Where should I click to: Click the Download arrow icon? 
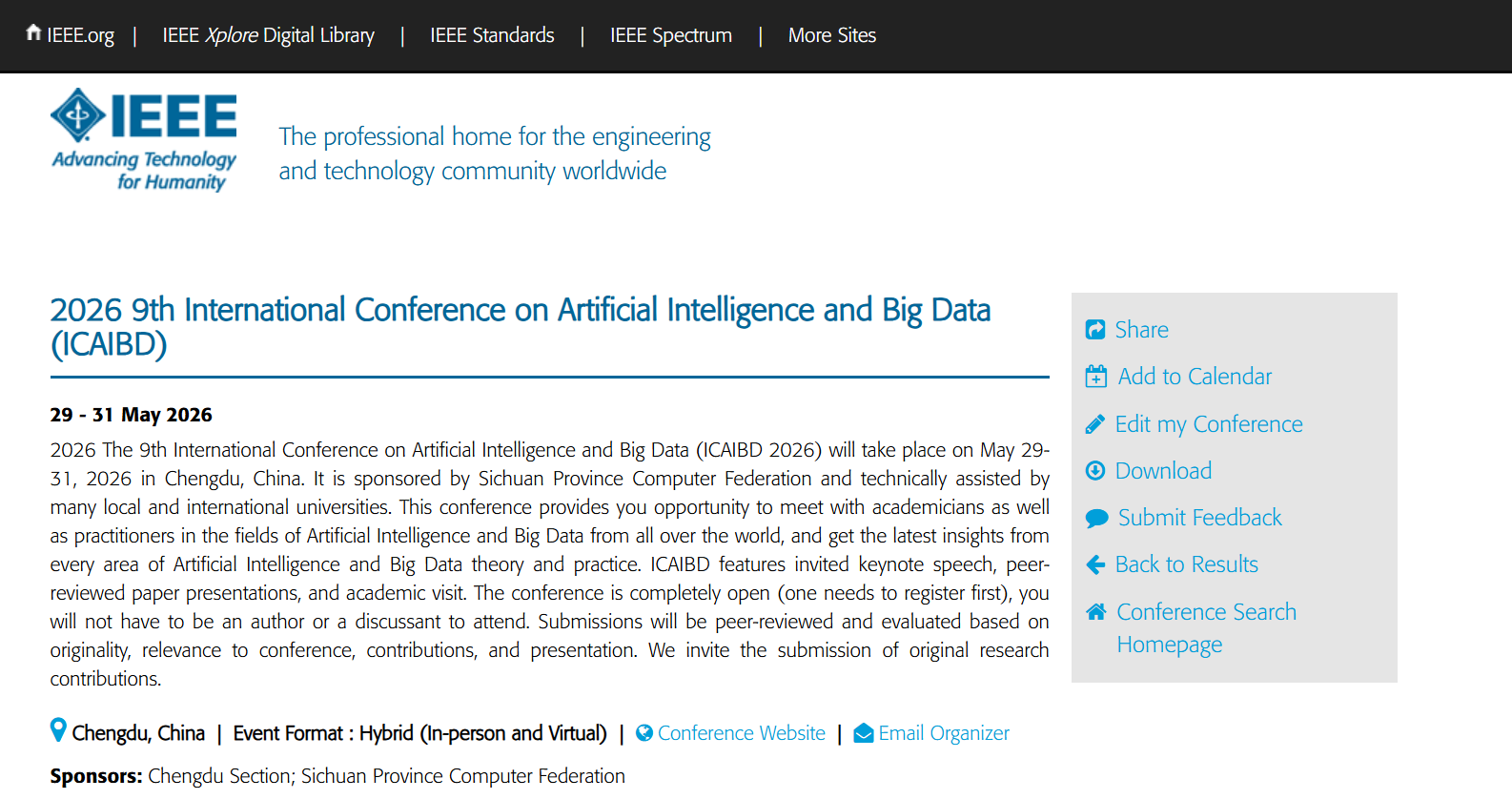[1095, 471]
